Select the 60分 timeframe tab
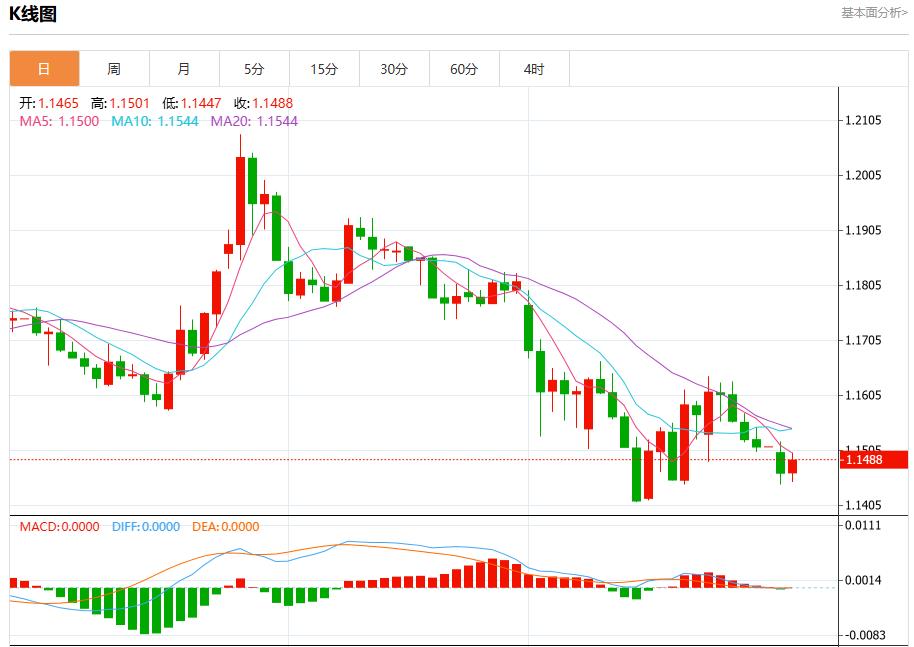 [x=464, y=69]
